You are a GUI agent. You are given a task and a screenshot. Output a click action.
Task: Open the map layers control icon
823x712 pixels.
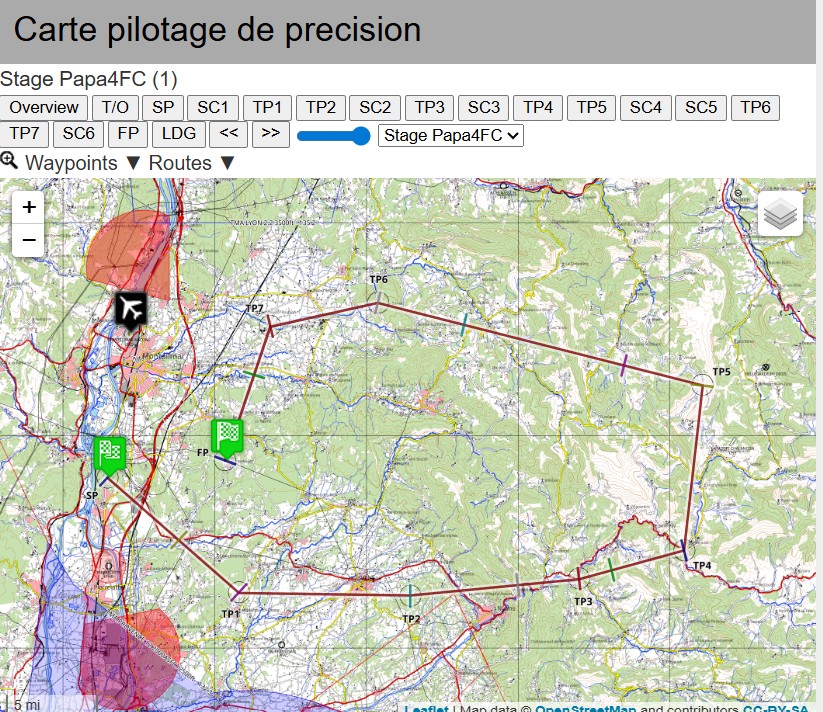click(x=780, y=214)
